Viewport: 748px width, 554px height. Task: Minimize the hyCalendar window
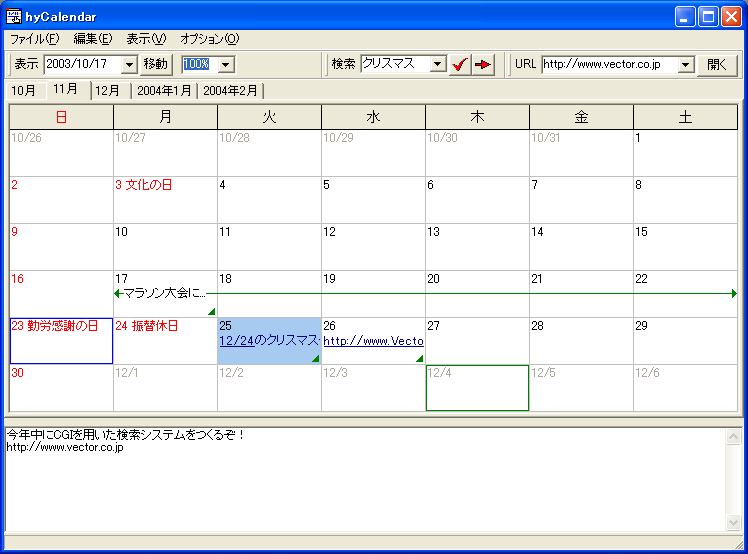click(x=685, y=17)
